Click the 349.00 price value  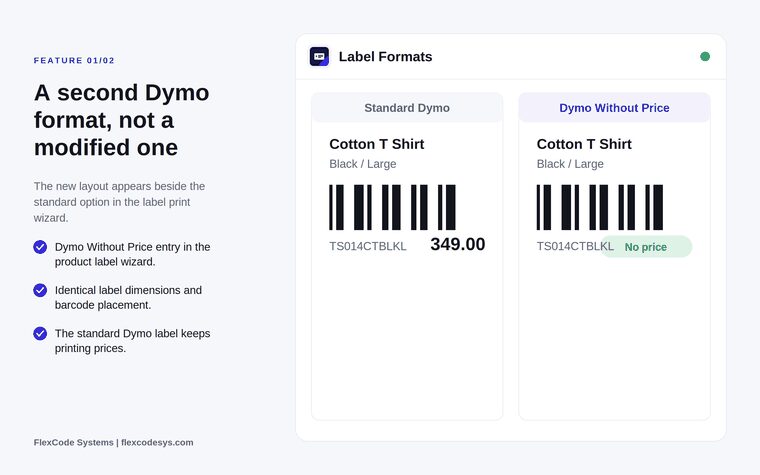pos(458,244)
